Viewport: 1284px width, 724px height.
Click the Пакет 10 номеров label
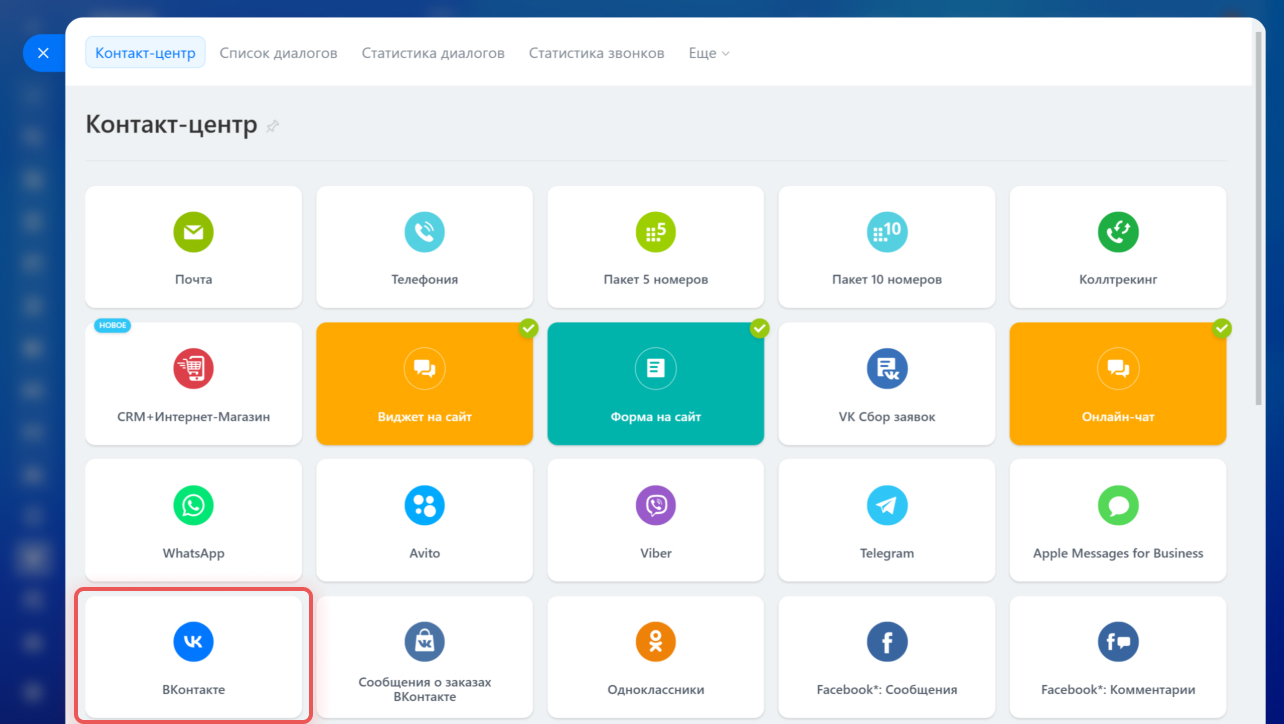tap(887, 280)
